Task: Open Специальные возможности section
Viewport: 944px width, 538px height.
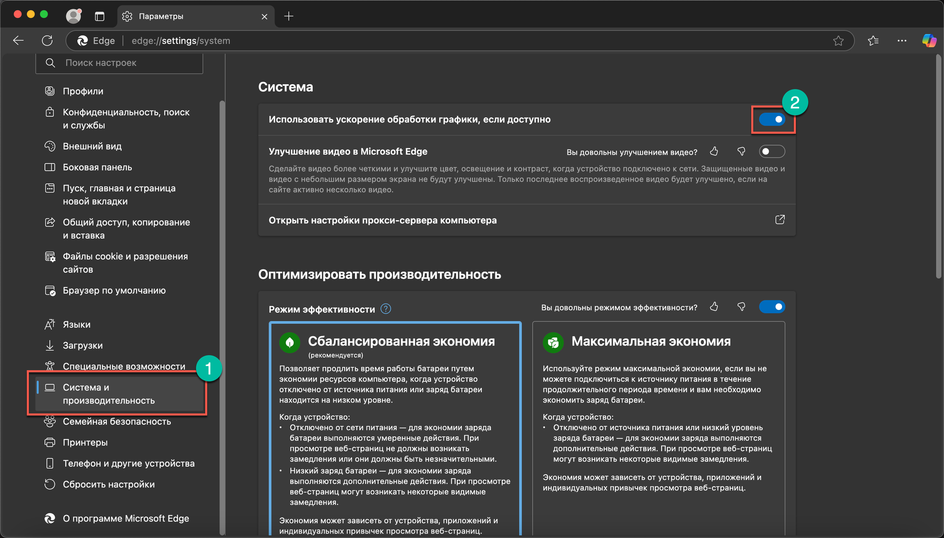Action: point(123,366)
